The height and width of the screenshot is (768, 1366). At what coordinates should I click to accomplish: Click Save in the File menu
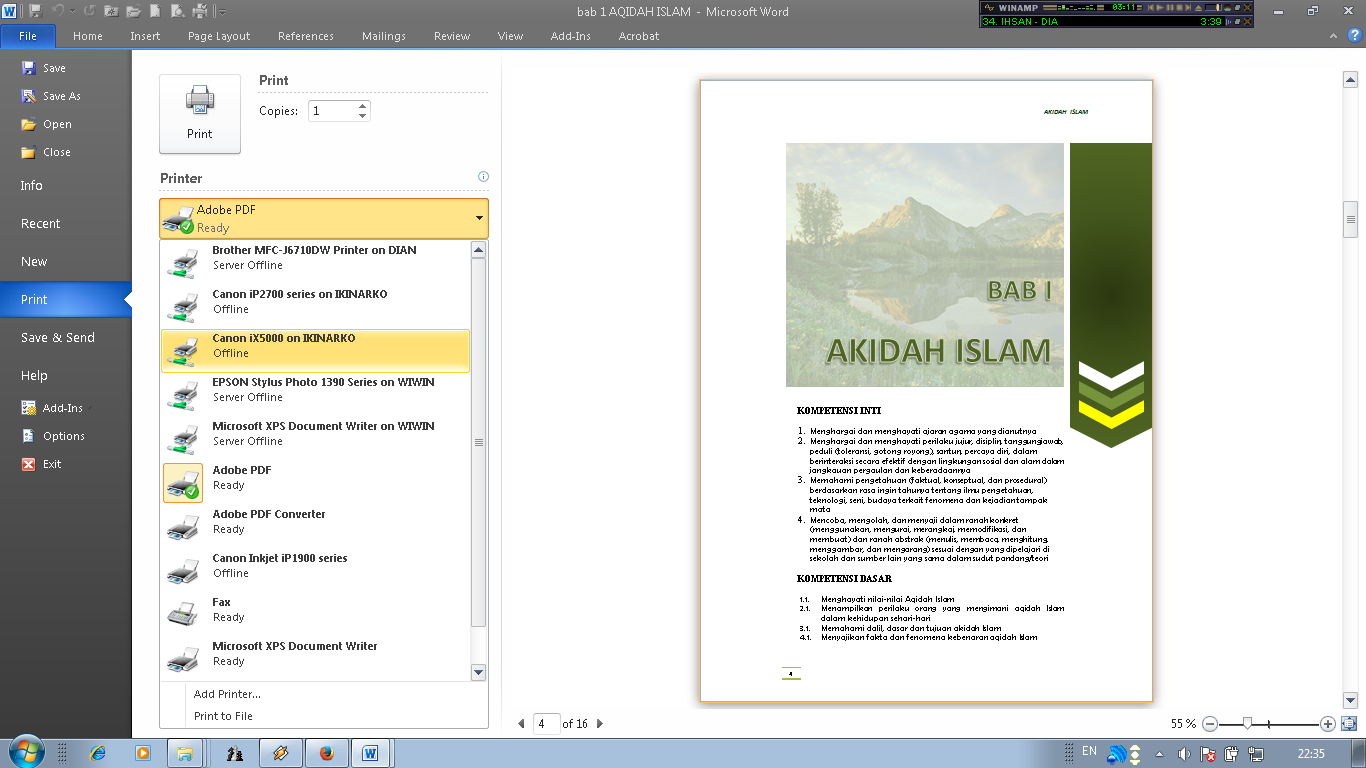tap(54, 68)
